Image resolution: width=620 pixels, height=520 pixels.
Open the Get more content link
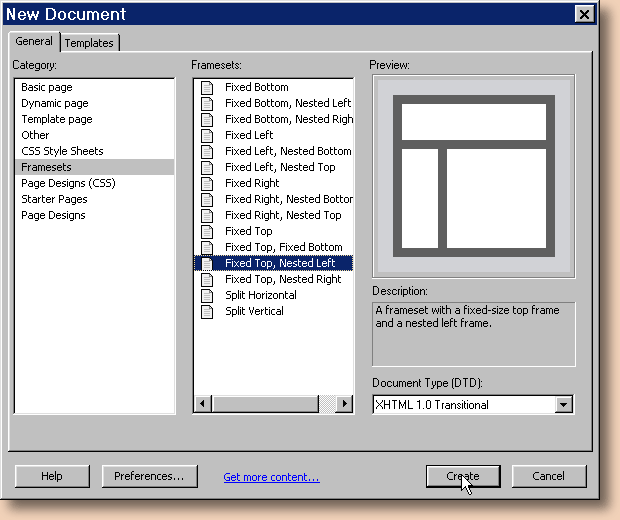coord(271,477)
